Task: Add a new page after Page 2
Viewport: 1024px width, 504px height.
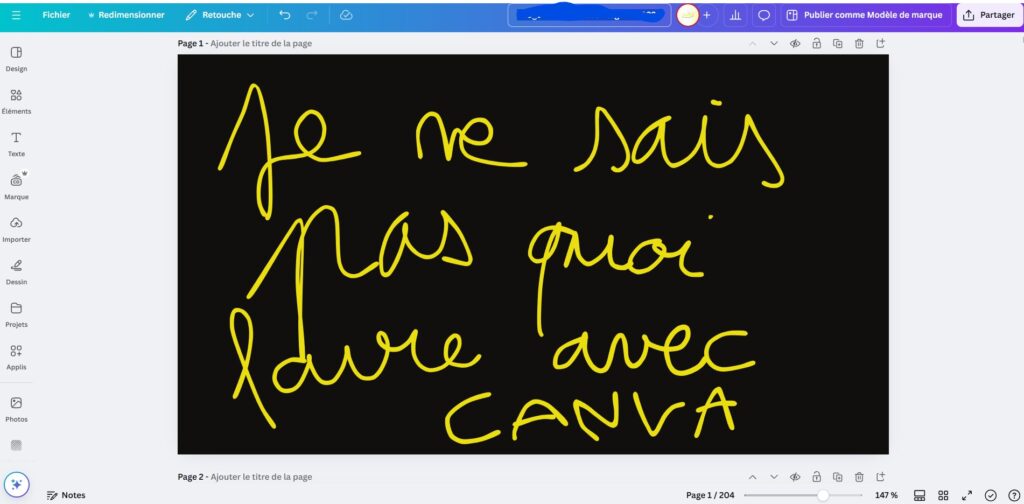Action: pyautogui.click(x=880, y=477)
